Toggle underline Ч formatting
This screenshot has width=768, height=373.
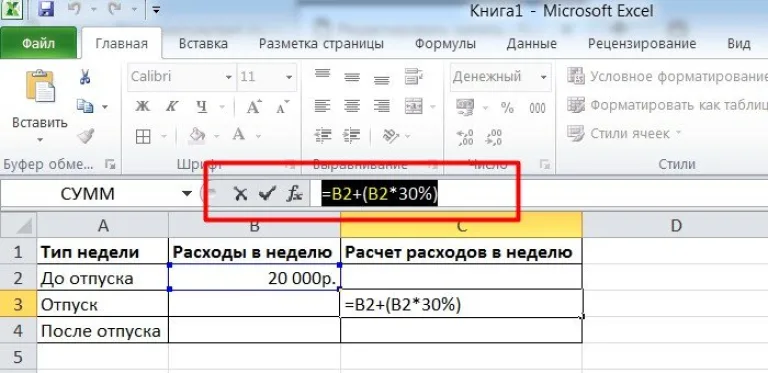(201, 106)
